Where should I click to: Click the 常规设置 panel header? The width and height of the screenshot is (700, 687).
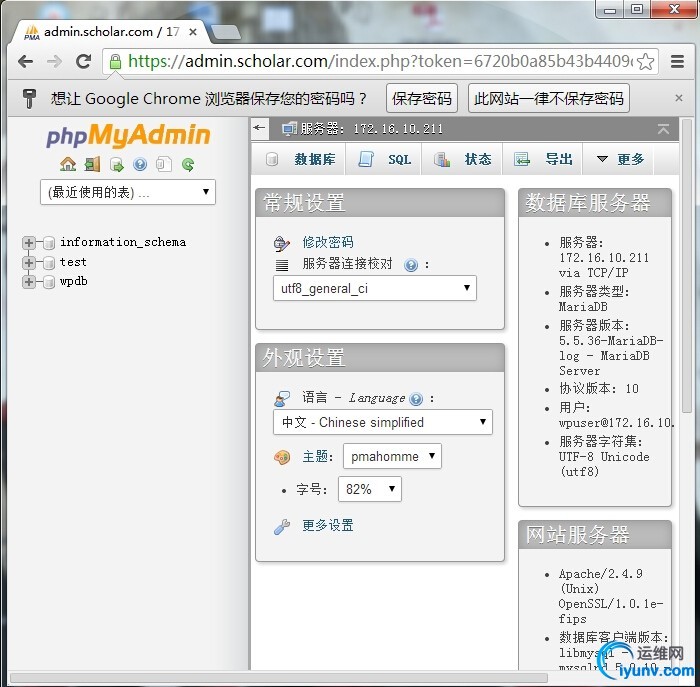tap(380, 203)
